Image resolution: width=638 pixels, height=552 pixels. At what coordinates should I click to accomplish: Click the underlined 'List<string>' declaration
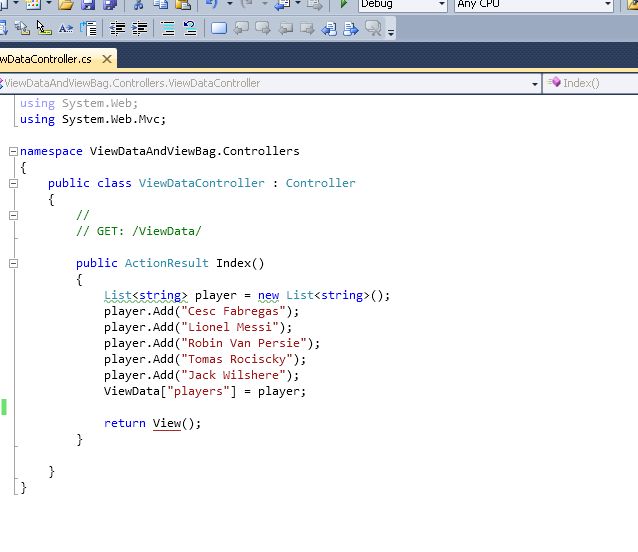[146, 295]
